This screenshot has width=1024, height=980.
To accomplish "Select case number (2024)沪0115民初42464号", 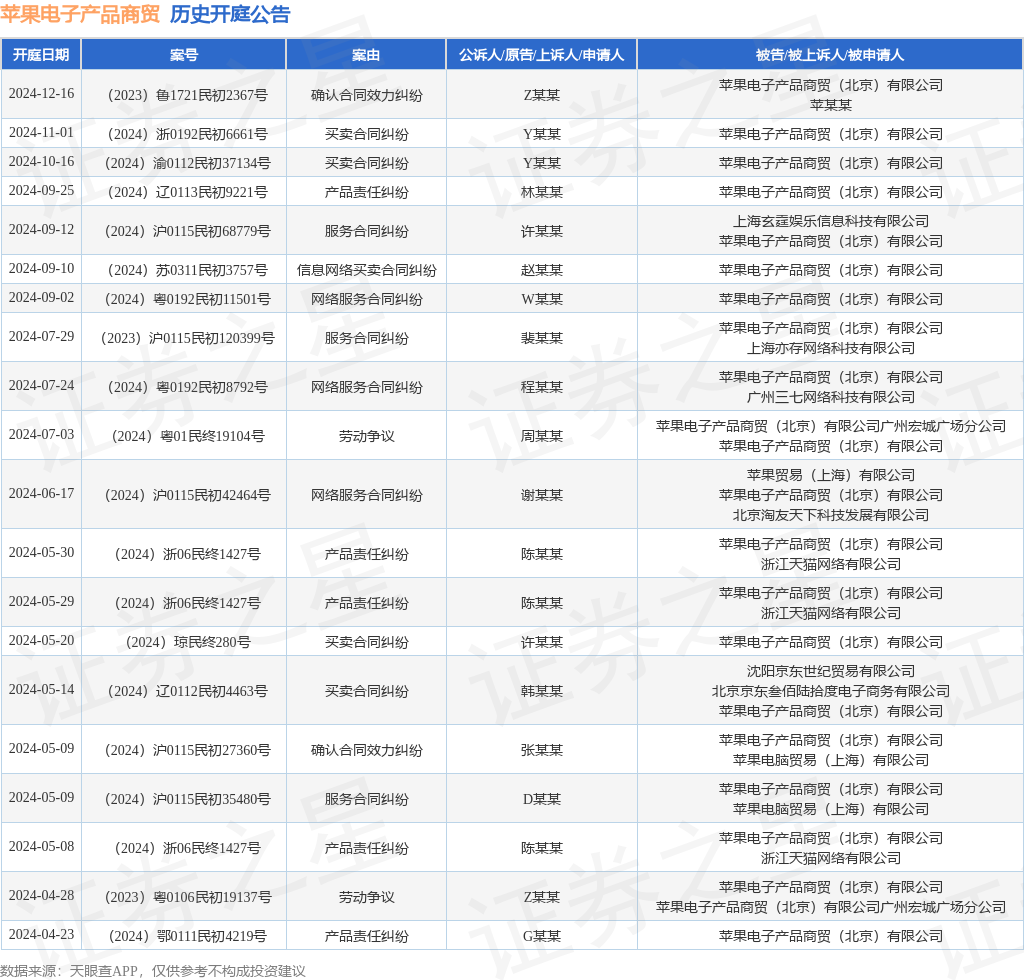I will (187, 496).
